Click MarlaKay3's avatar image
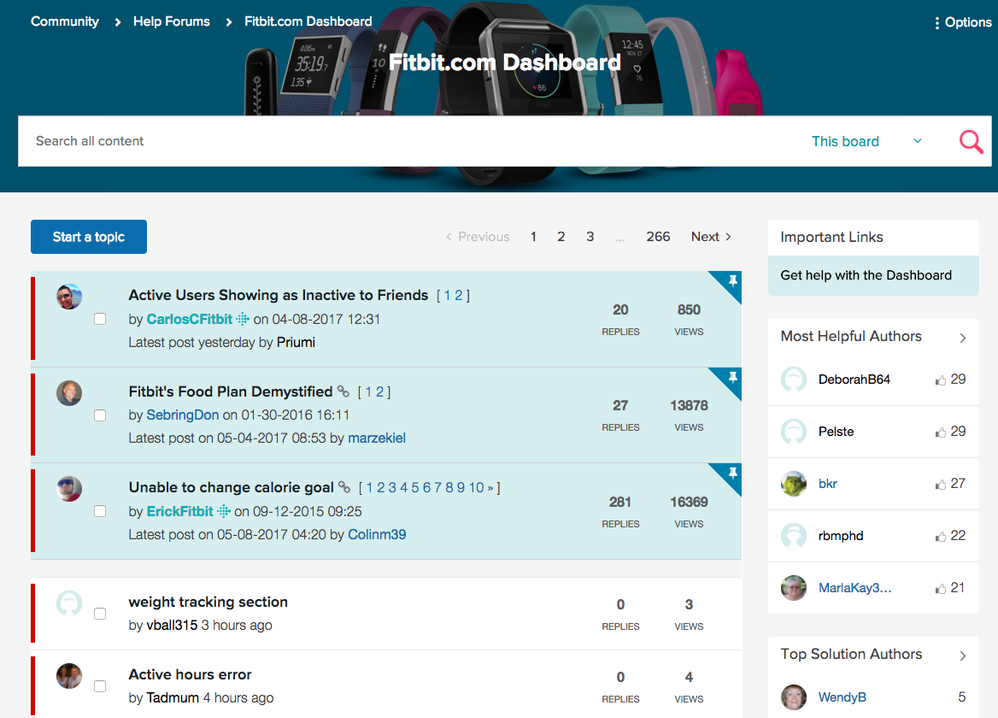This screenshot has width=998, height=718. 794,588
